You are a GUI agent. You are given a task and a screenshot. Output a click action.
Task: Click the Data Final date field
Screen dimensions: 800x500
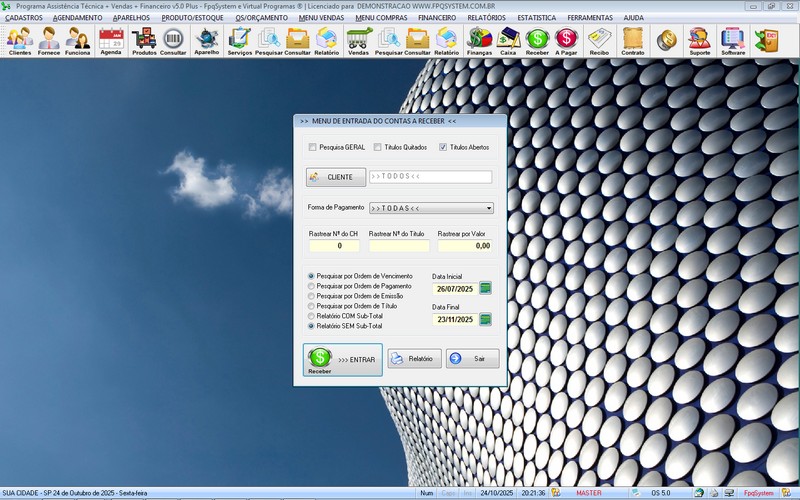pyautogui.click(x=455, y=319)
